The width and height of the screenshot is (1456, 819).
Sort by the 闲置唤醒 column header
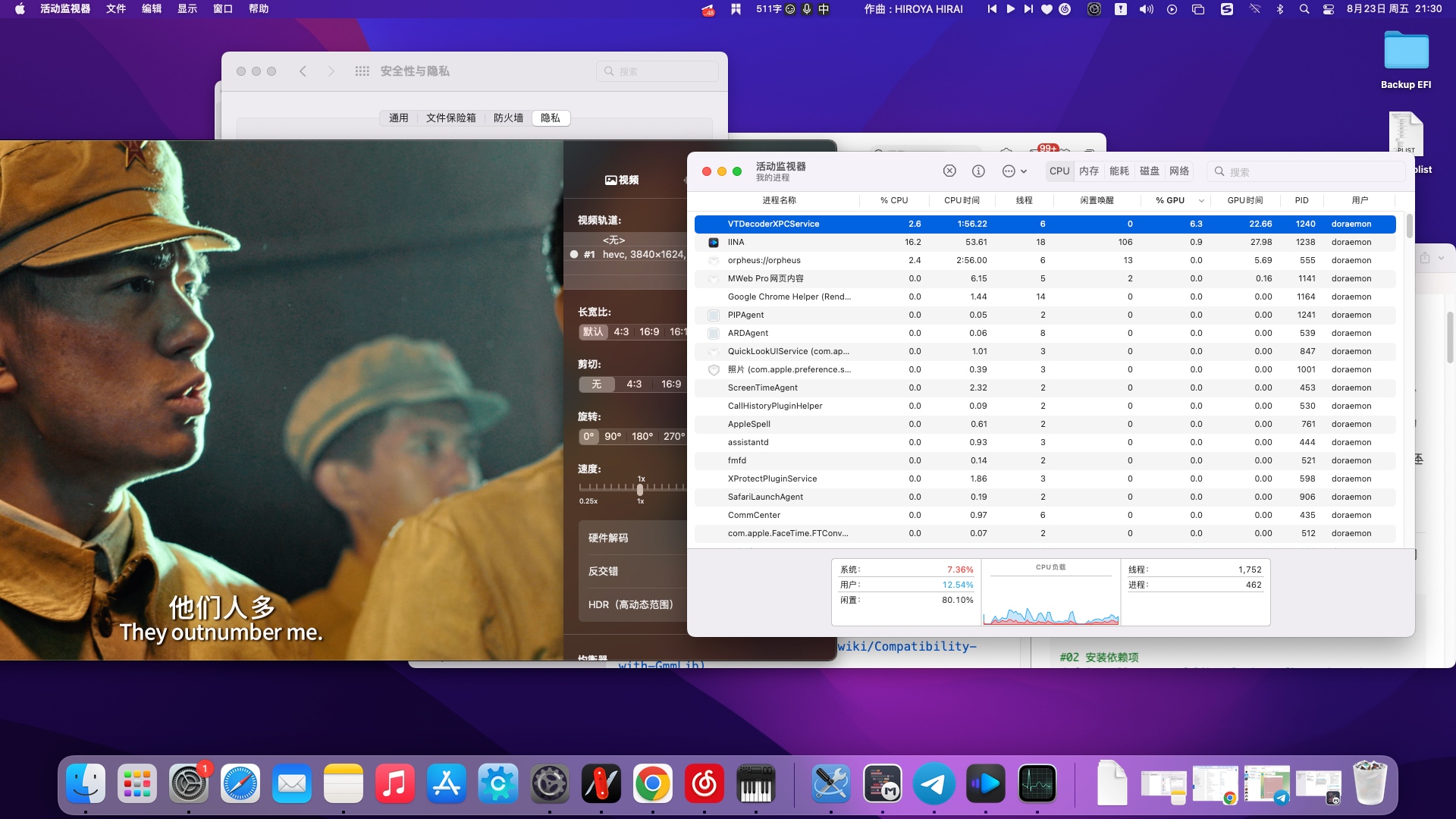pyautogui.click(x=1097, y=200)
